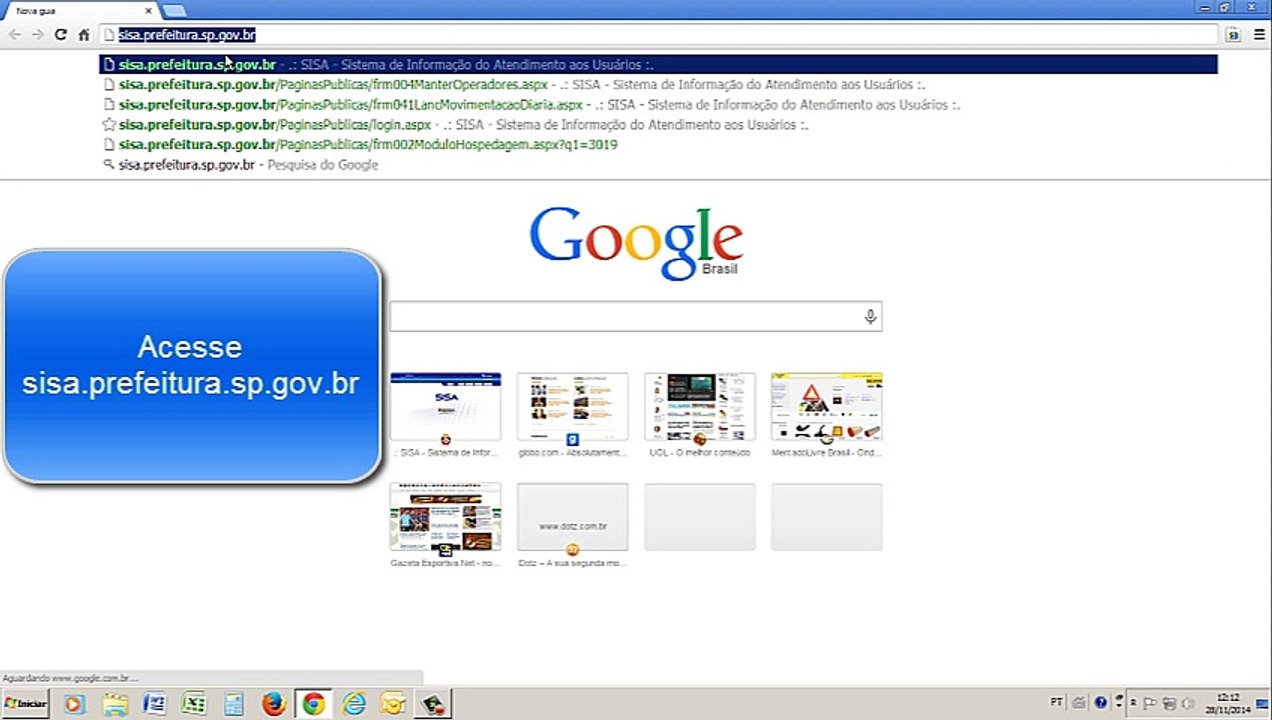Image resolution: width=1272 pixels, height=720 pixels.
Task: Click the Google Brasil logo
Action: click(636, 242)
